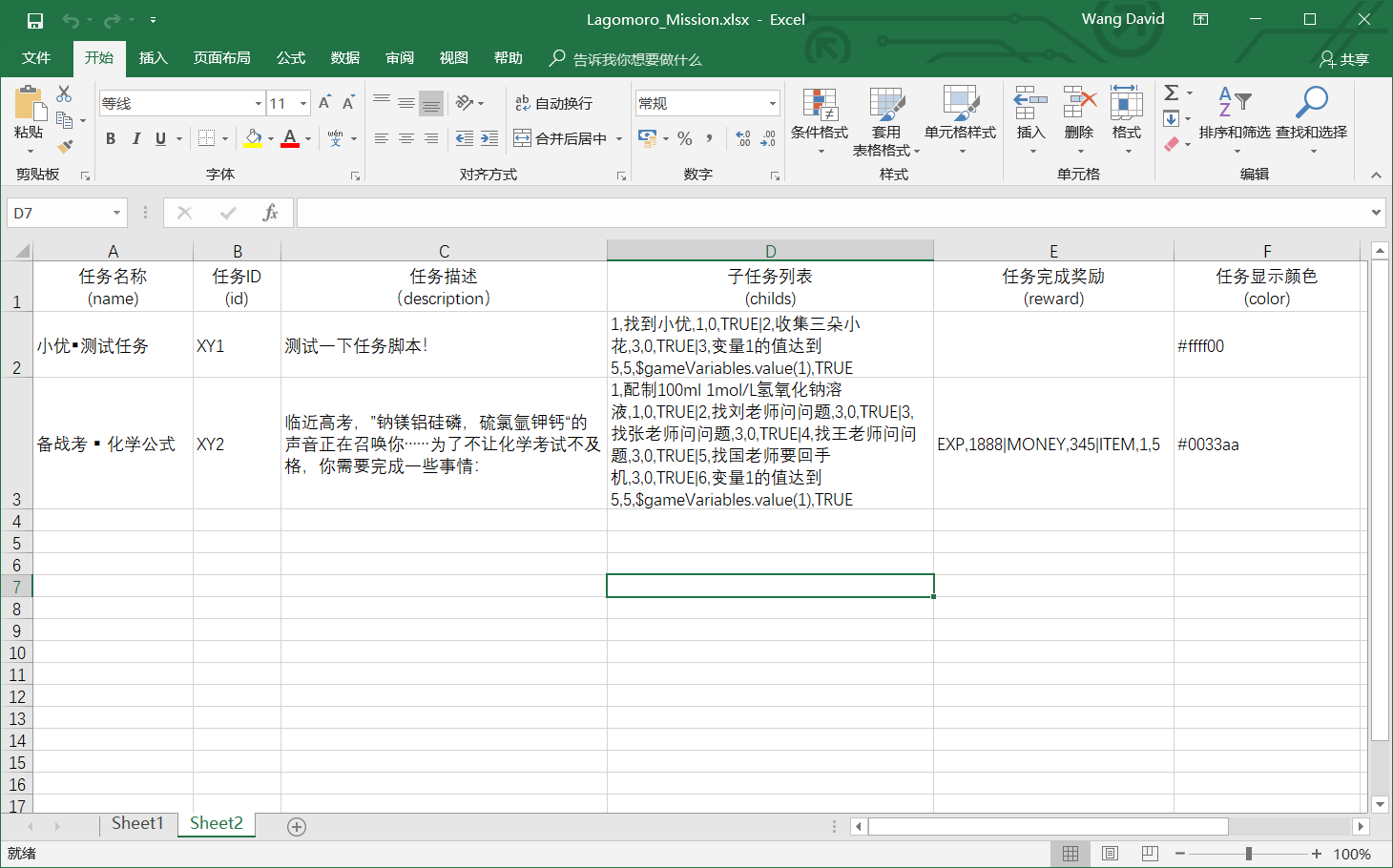1393x868 pixels.
Task: Open the font name dropdown
Action: [259, 103]
